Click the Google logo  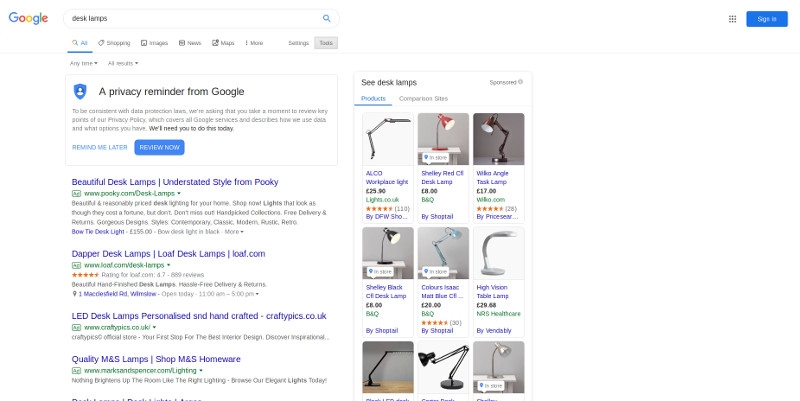coord(28,18)
